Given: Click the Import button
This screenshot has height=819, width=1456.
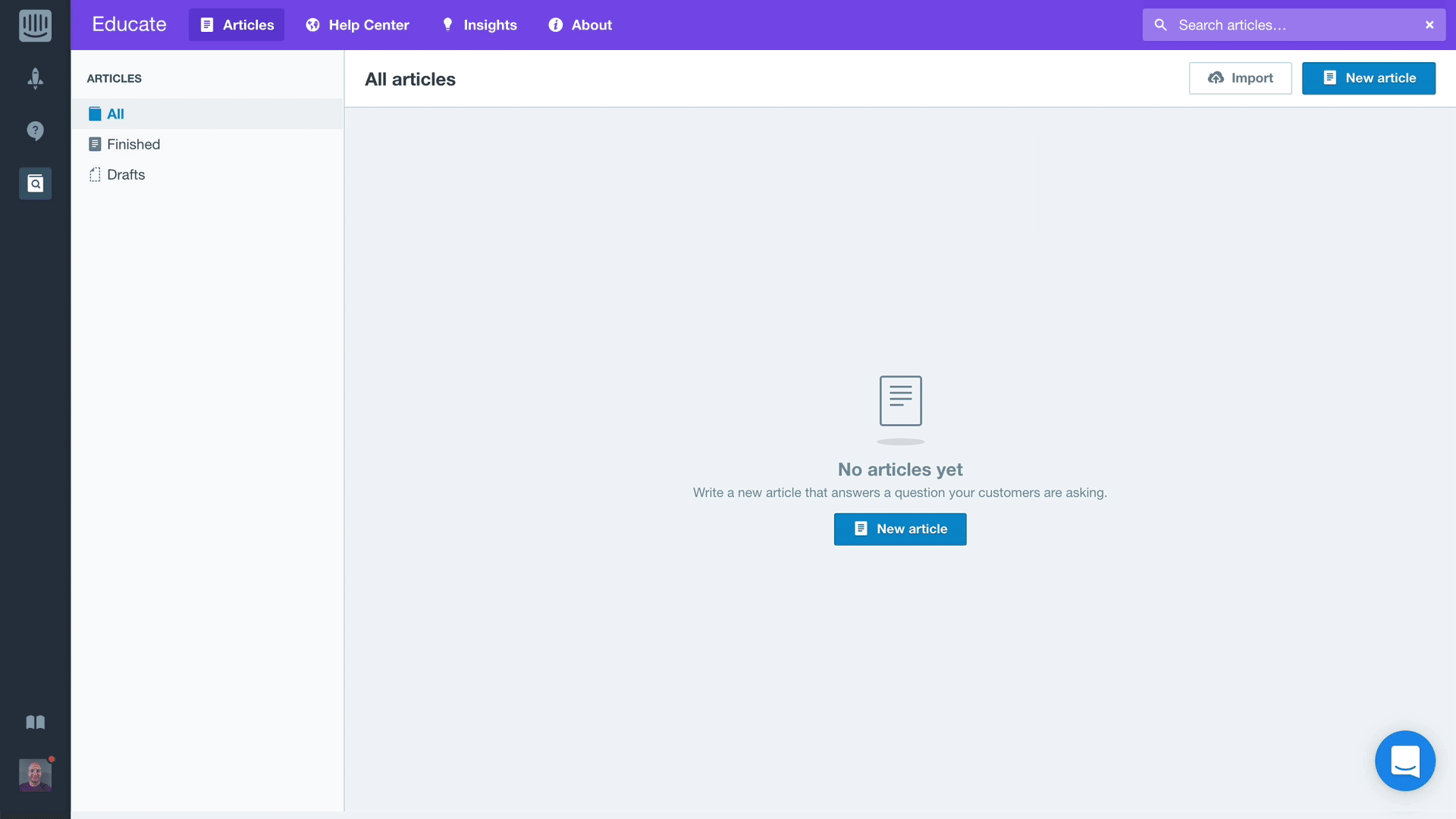Looking at the screenshot, I should [1240, 78].
